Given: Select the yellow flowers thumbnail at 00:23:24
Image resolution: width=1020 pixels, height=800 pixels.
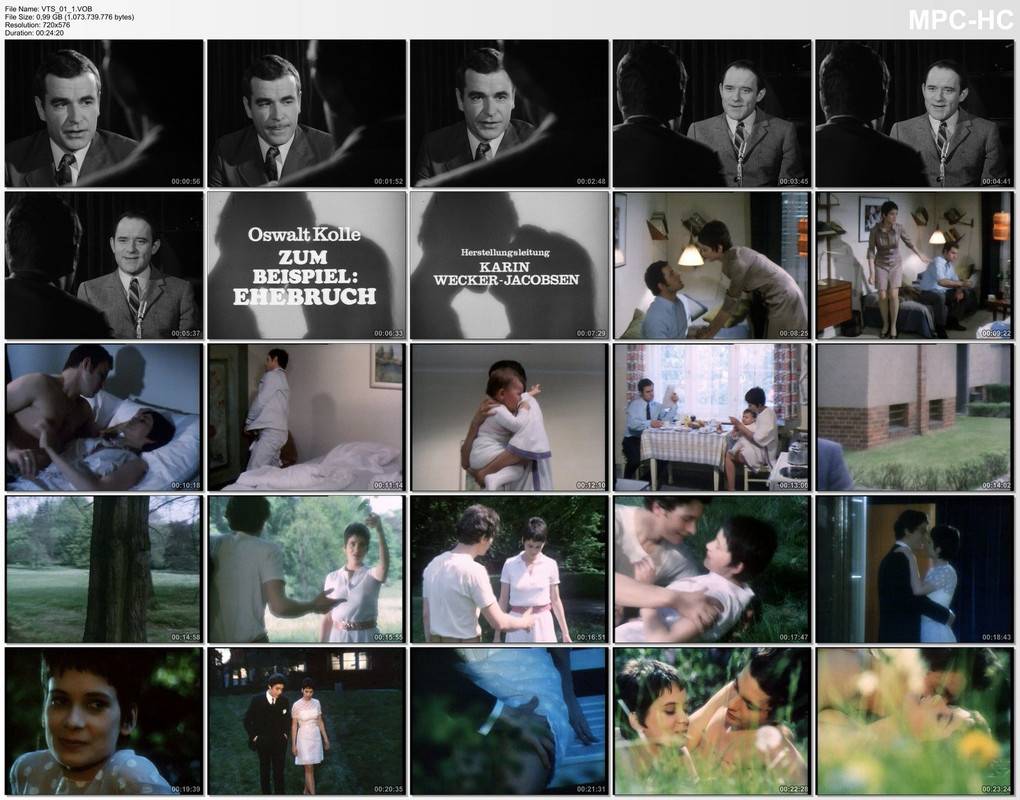Looking at the screenshot, I should pos(915,721).
